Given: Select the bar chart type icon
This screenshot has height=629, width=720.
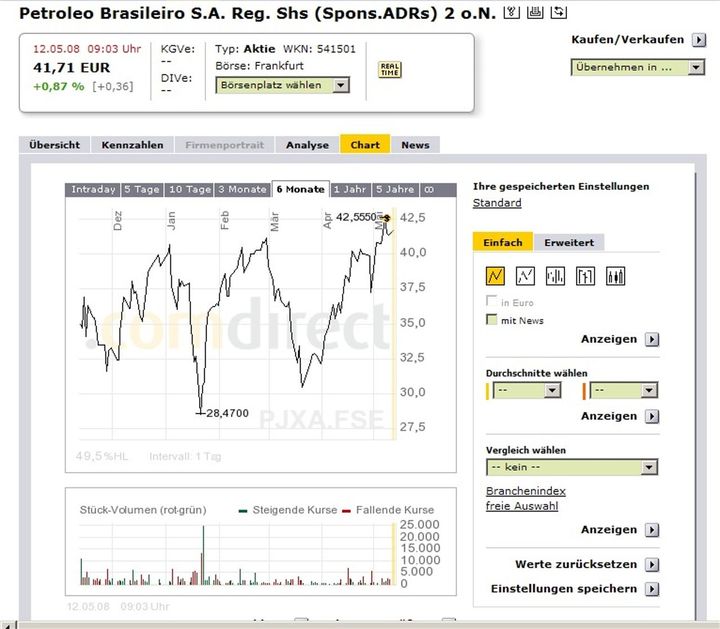Looking at the screenshot, I should [555, 276].
